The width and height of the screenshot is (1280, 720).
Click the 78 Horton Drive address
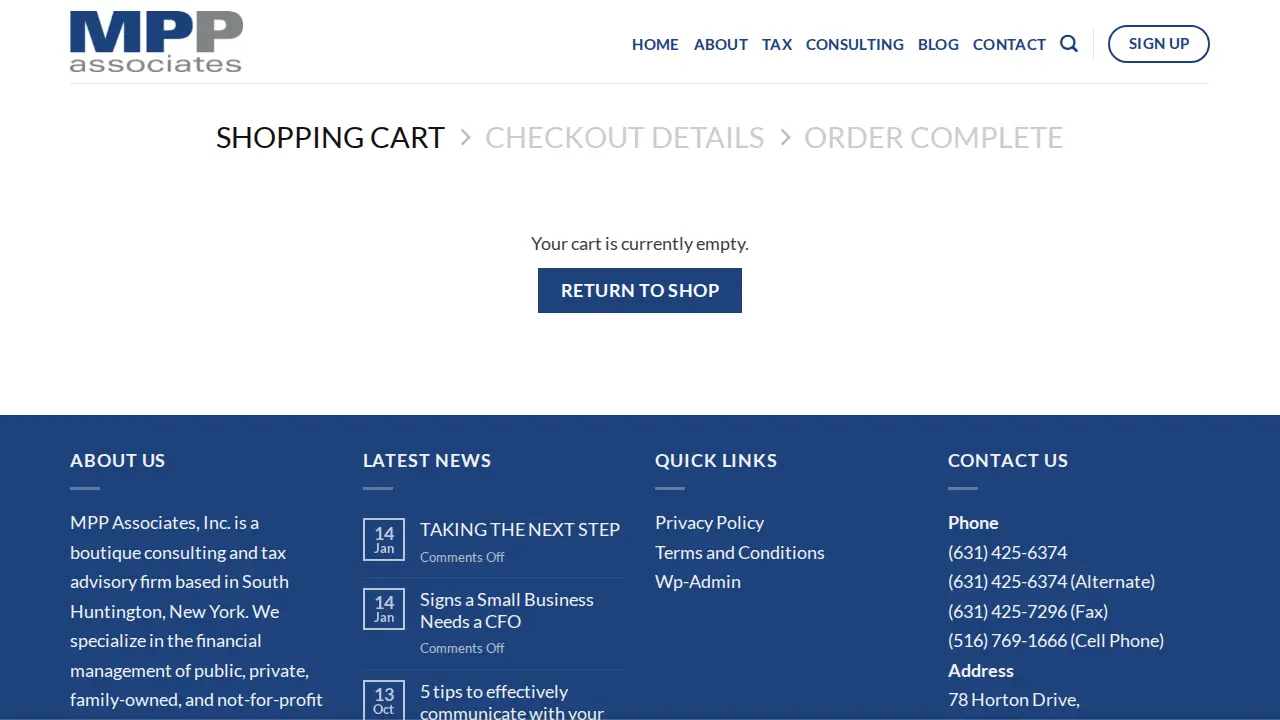(x=1014, y=699)
